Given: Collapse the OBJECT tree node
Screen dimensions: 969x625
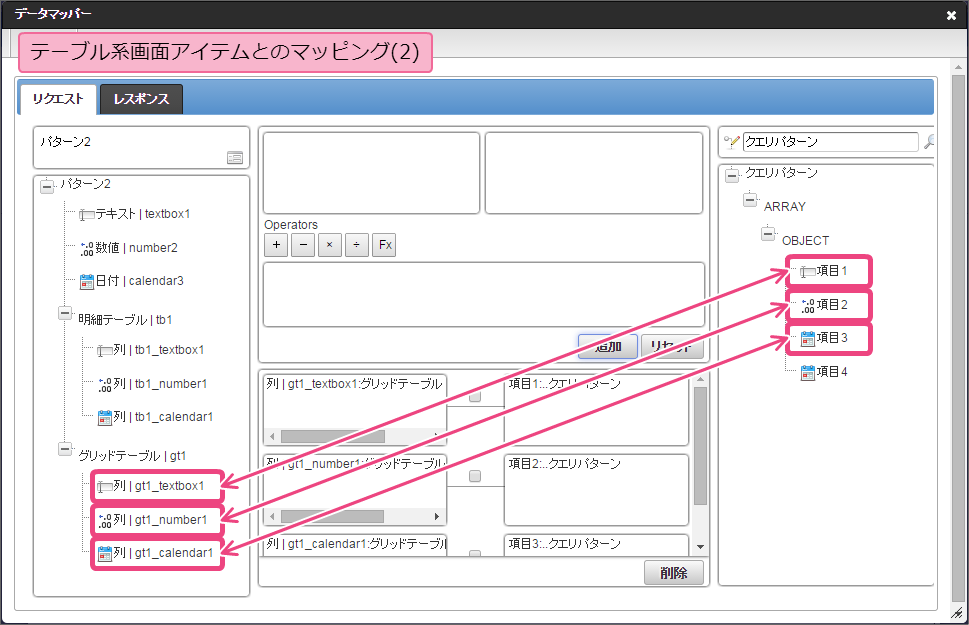Looking at the screenshot, I should coord(768,234).
